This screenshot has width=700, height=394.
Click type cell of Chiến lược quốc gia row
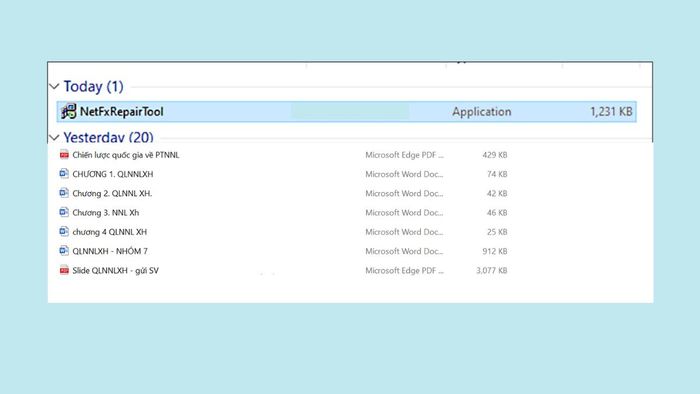click(404, 155)
